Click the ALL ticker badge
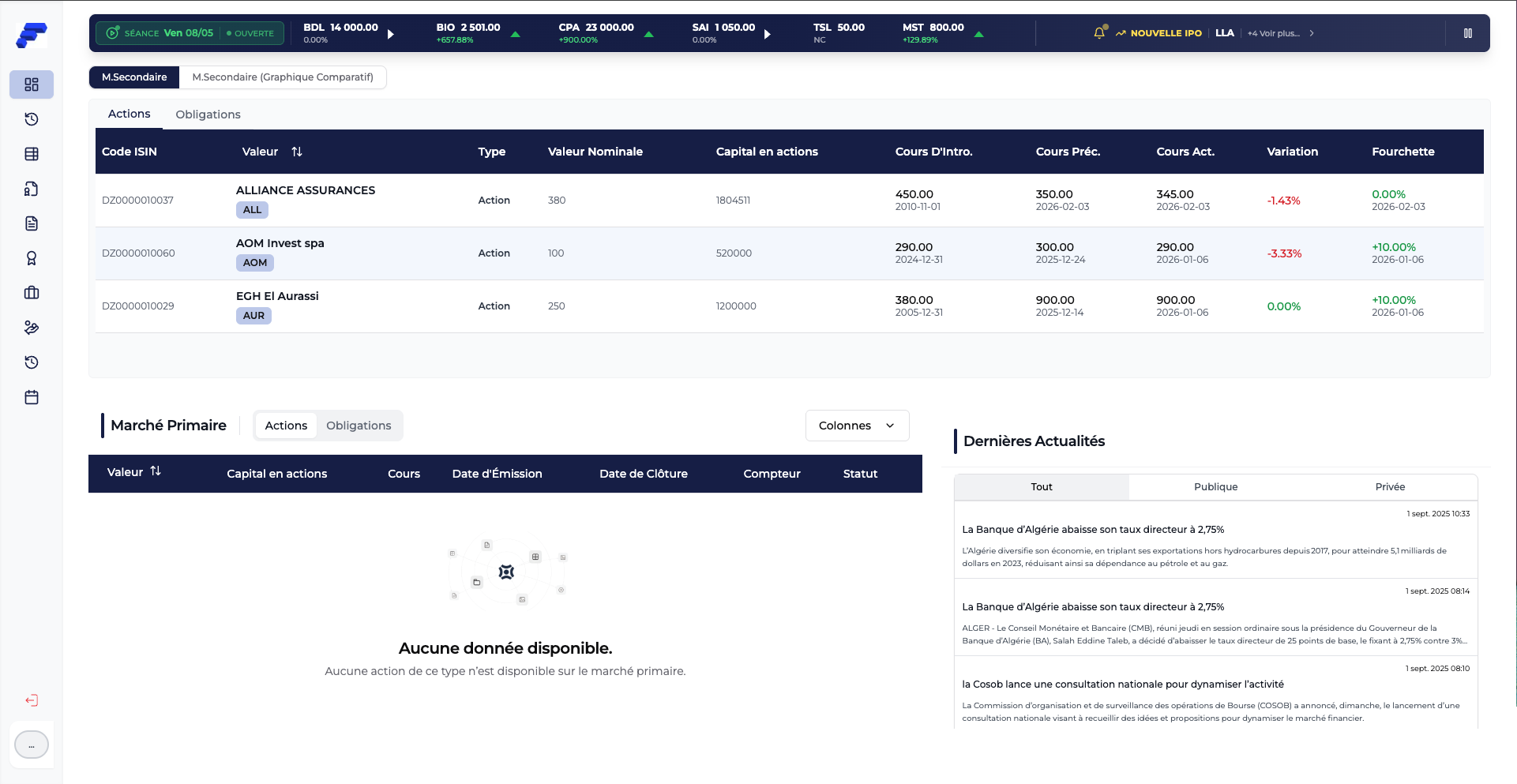This screenshot has width=1517, height=784. pos(252,210)
